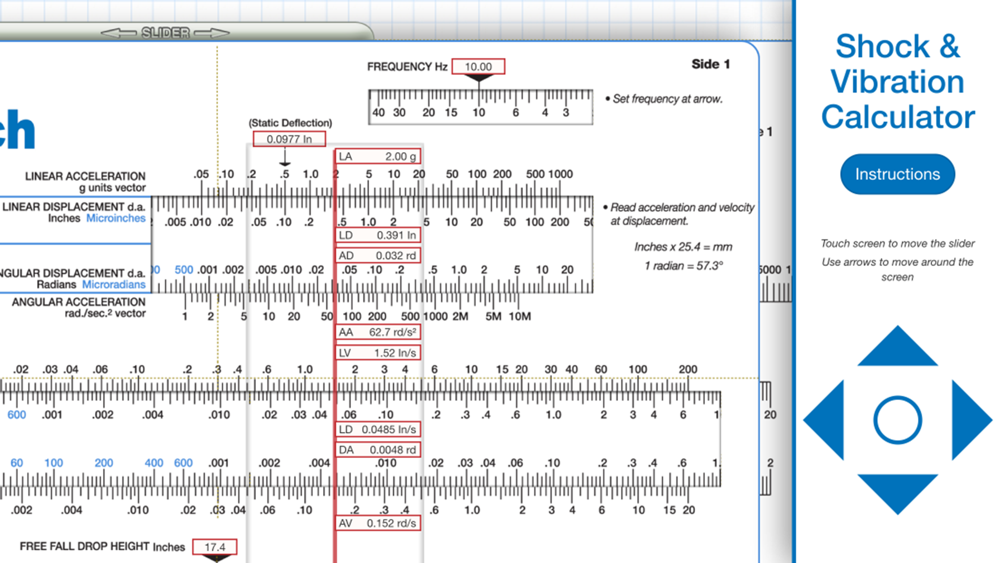Click the AA 62.7 rd/s² readout
The height and width of the screenshot is (563, 1000).
[378, 332]
